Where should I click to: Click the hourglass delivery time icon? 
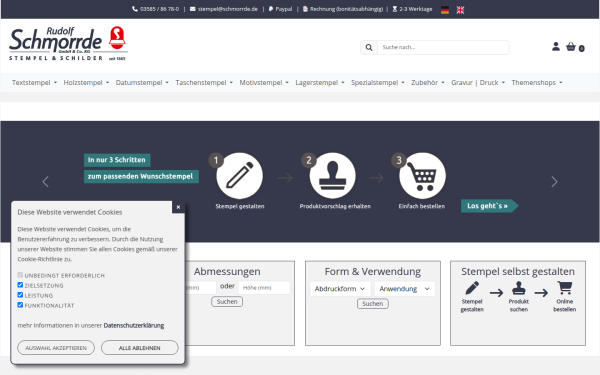tap(395, 9)
